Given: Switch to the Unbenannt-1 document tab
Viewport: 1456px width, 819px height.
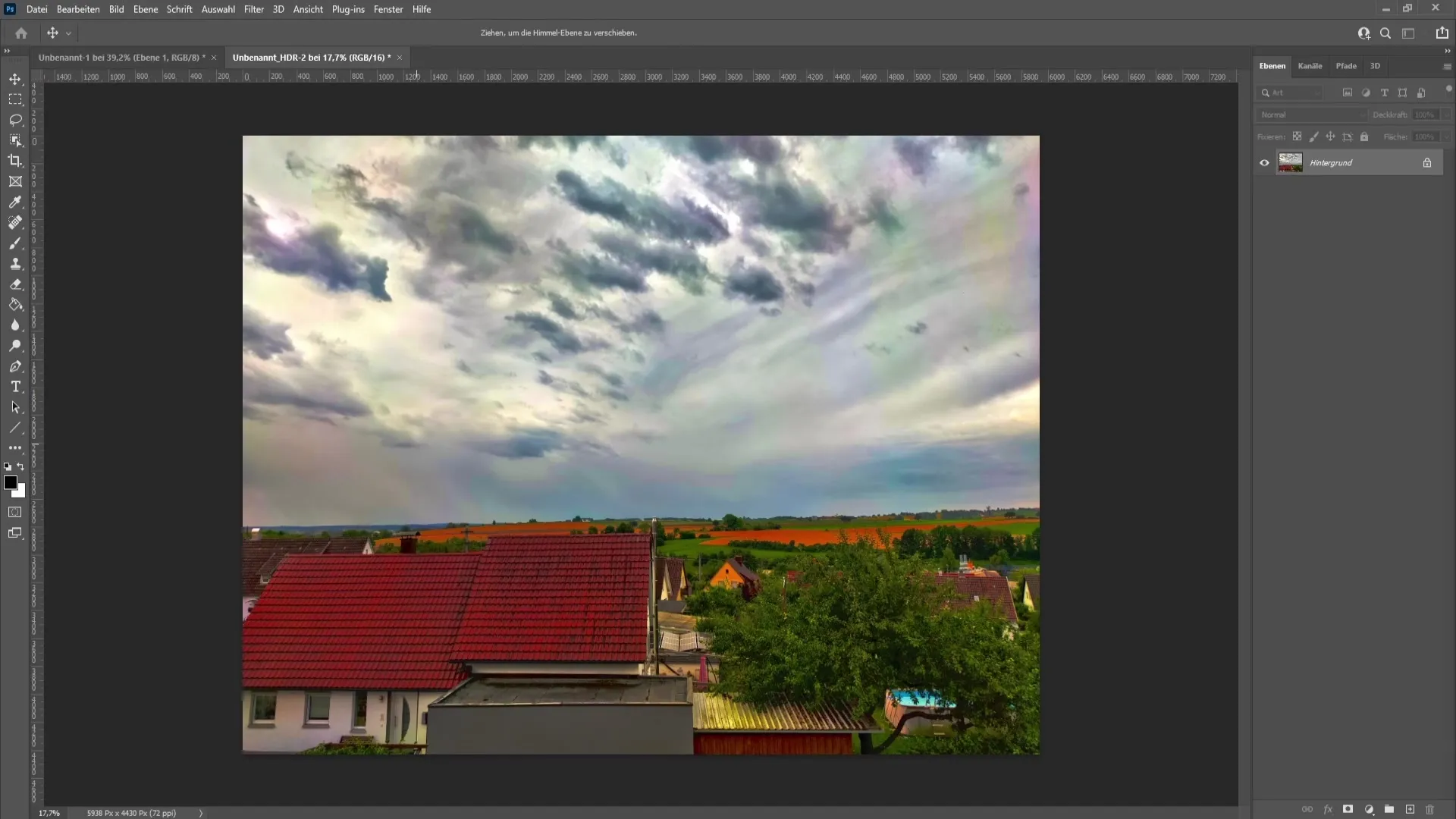Looking at the screenshot, I should tap(121, 58).
